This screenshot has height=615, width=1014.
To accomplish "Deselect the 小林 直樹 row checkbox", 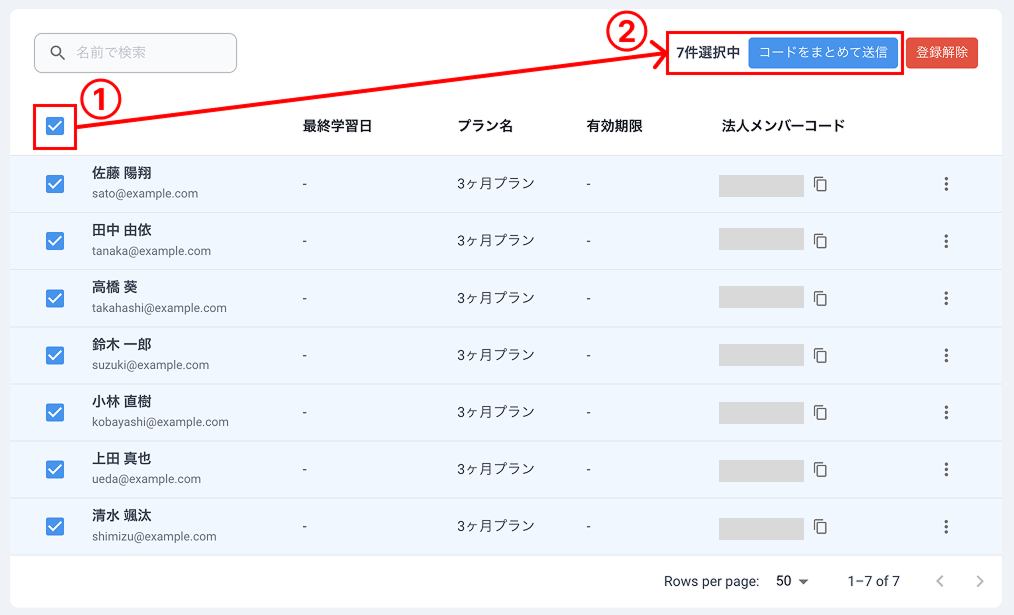I will 55,412.
